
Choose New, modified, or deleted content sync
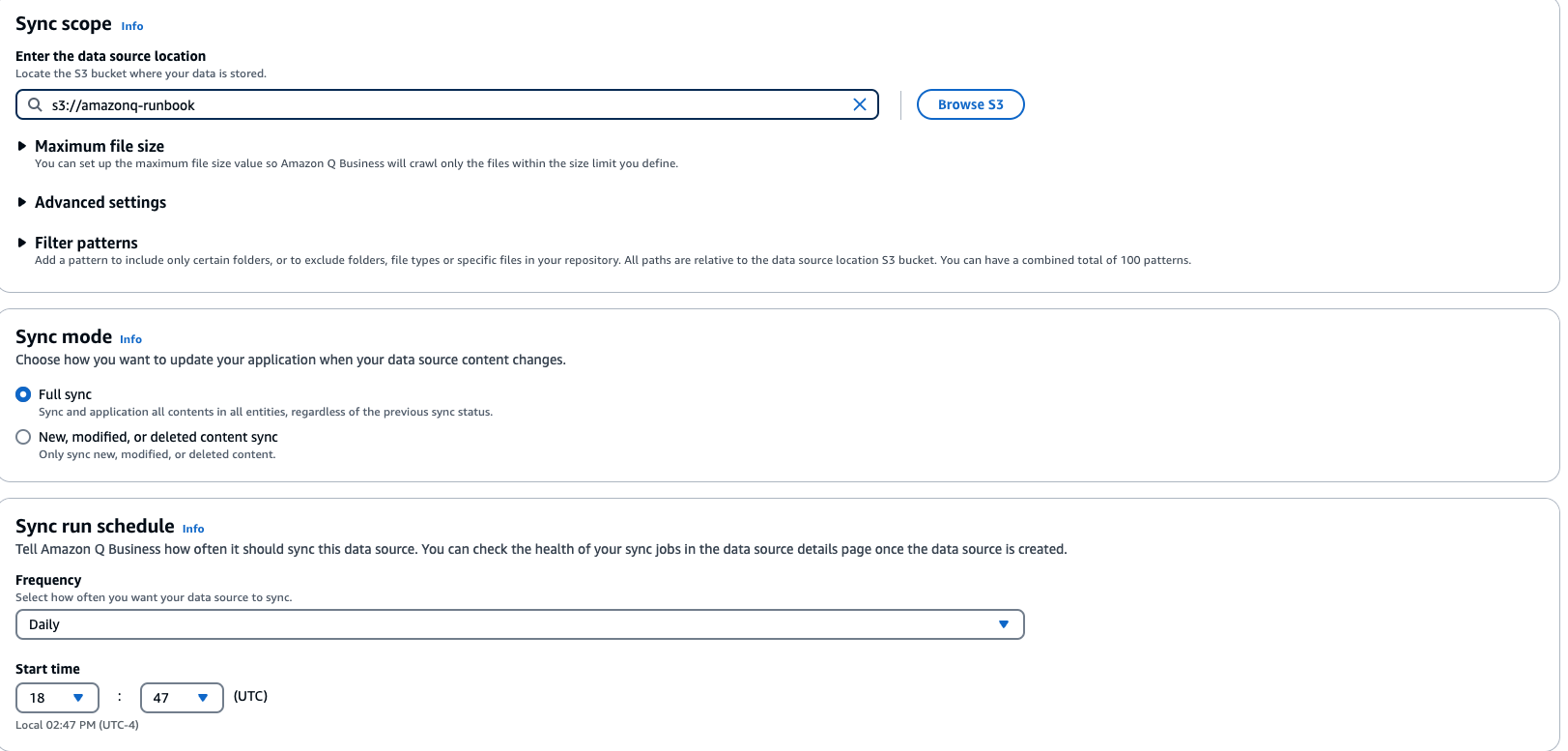pyautogui.click(x=22, y=436)
